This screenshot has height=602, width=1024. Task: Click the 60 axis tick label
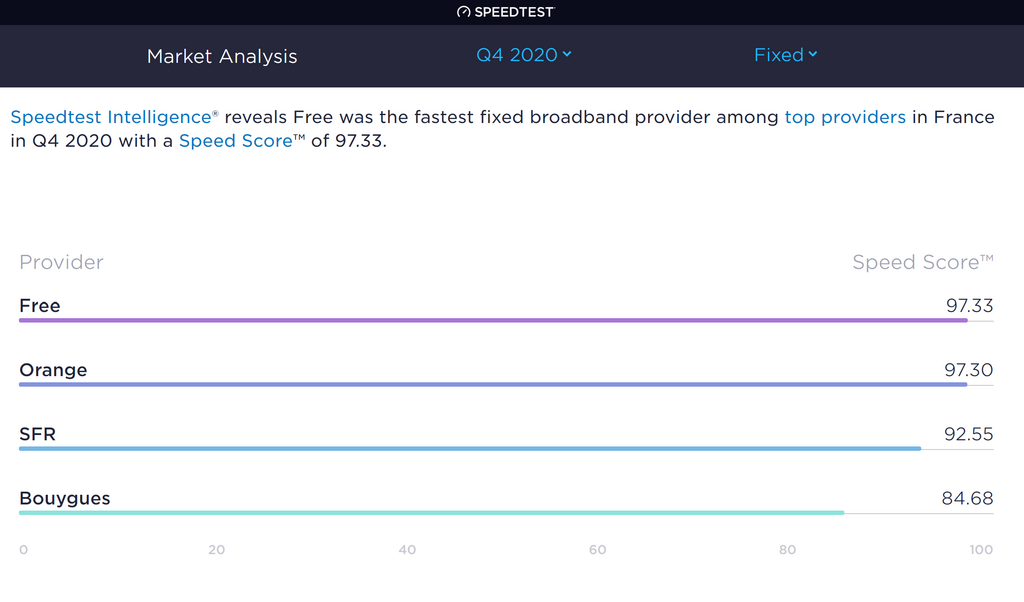[598, 550]
